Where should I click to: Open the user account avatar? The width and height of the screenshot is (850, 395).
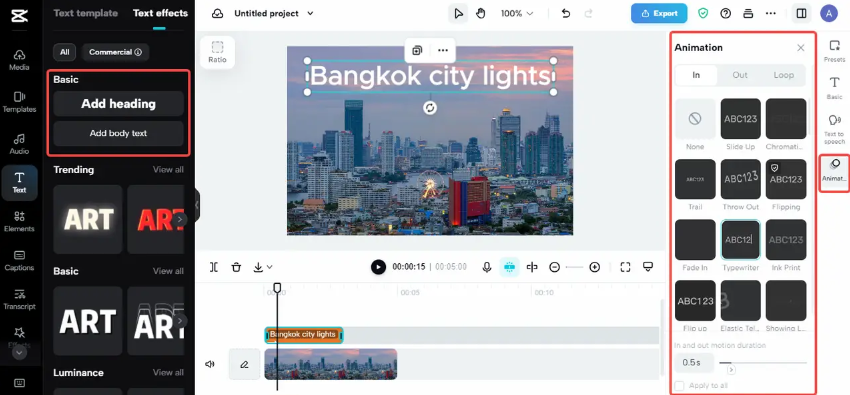click(829, 14)
